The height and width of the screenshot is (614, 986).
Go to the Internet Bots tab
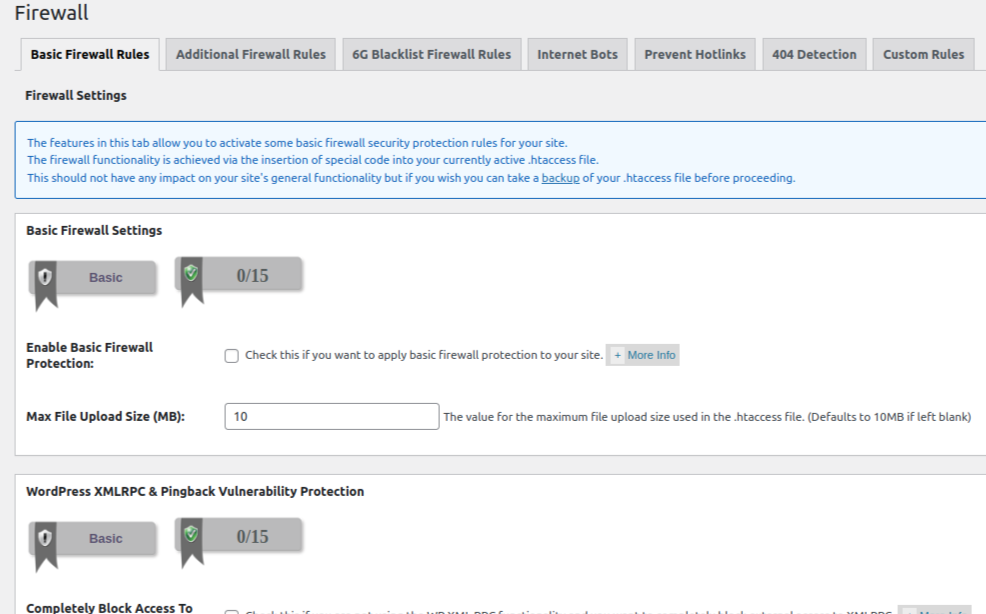coord(577,55)
